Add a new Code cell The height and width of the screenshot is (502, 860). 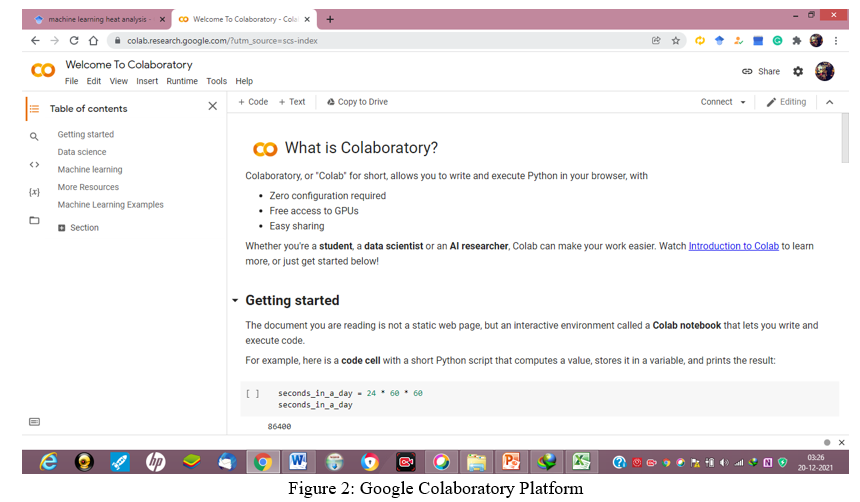pyautogui.click(x=253, y=102)
